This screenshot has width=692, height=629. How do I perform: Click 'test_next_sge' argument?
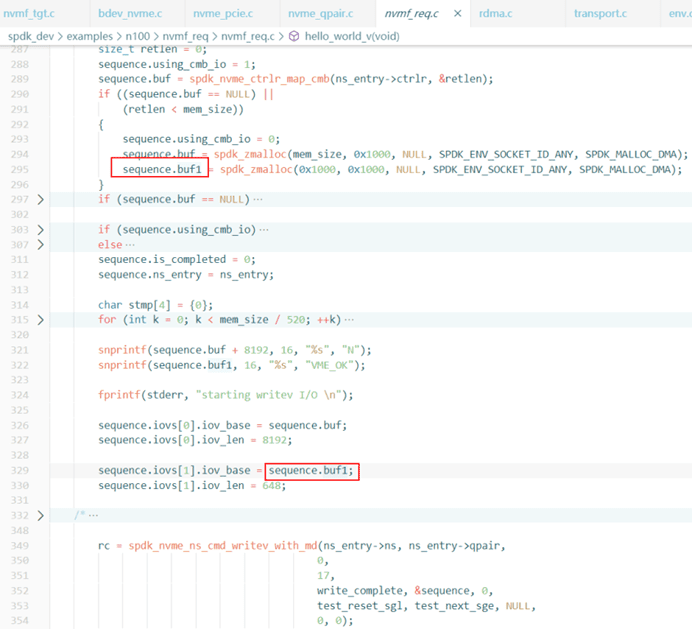[x=454, y=606]
